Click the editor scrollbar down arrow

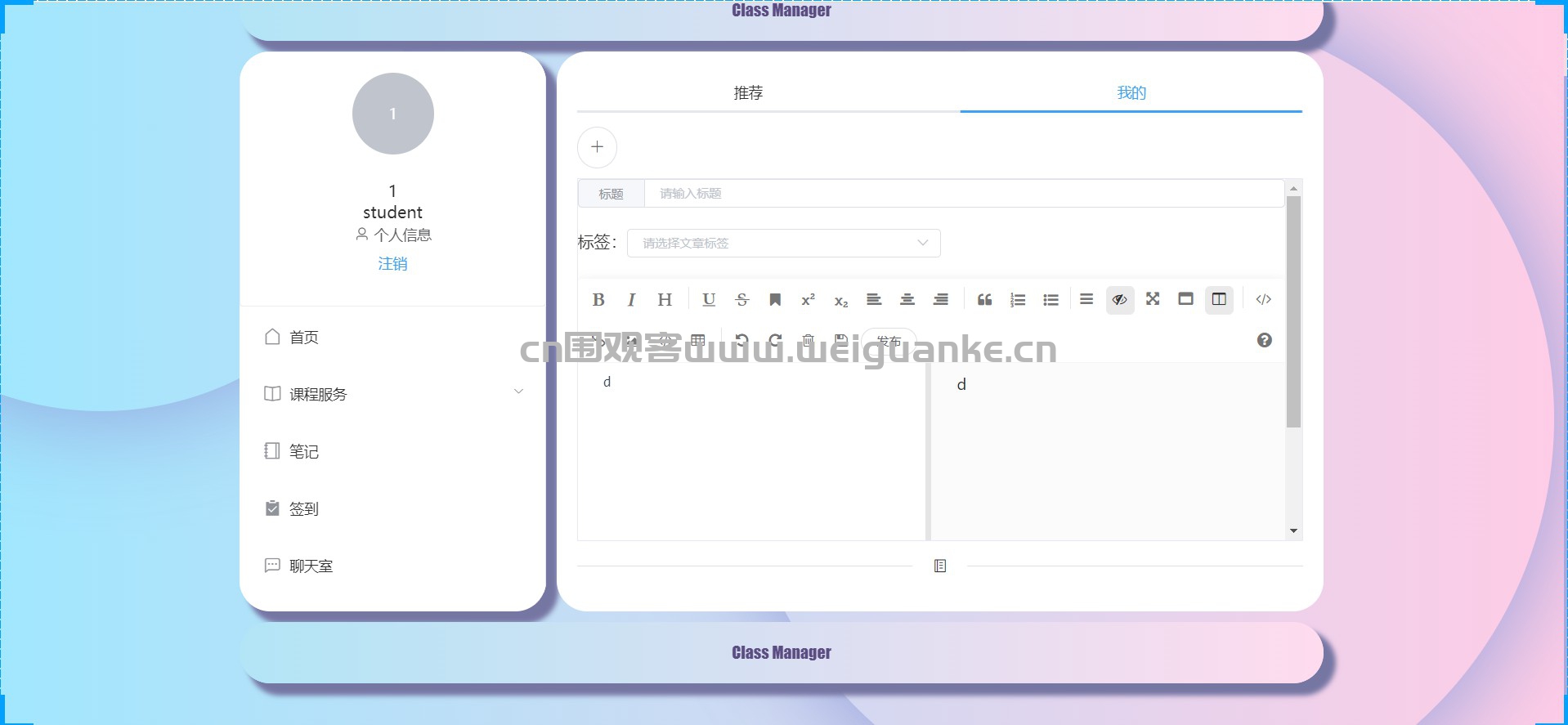pos(1293,530)
